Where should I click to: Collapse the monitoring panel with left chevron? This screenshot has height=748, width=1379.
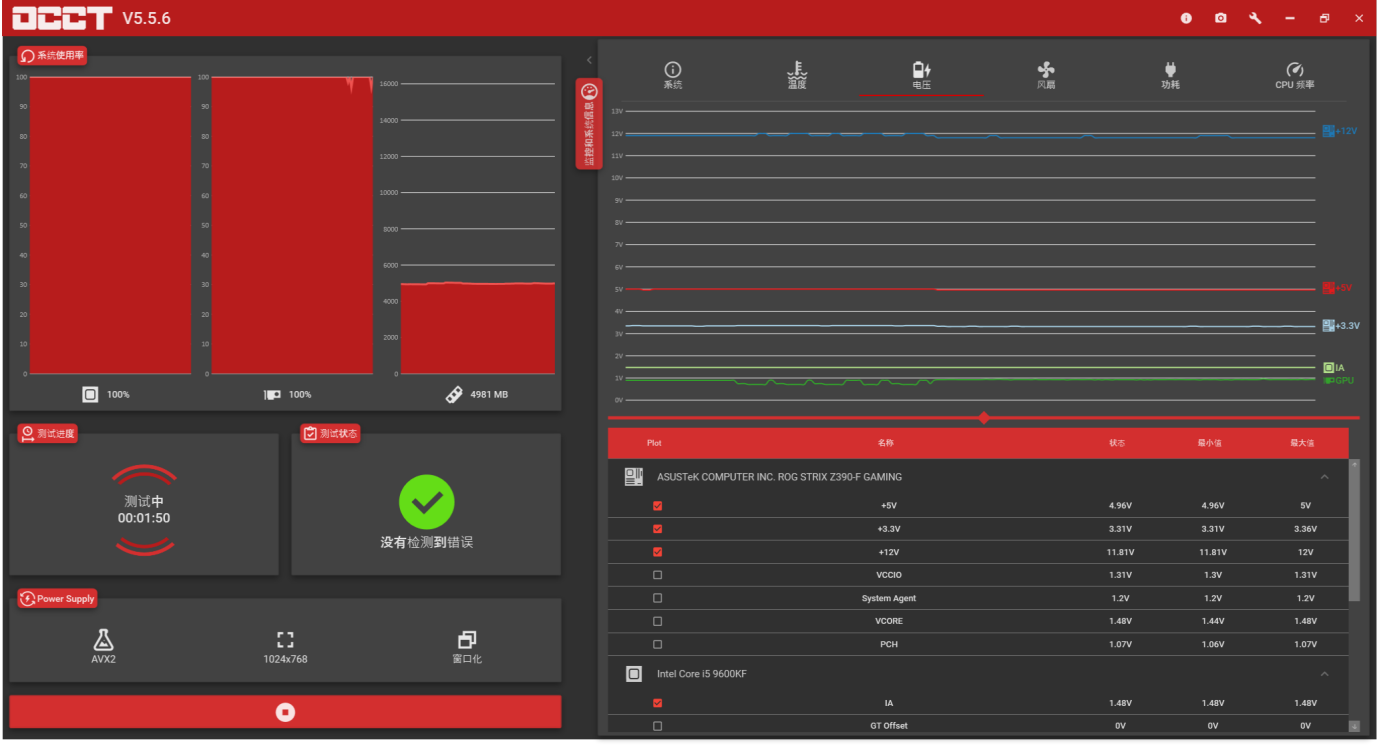(589, 61)
